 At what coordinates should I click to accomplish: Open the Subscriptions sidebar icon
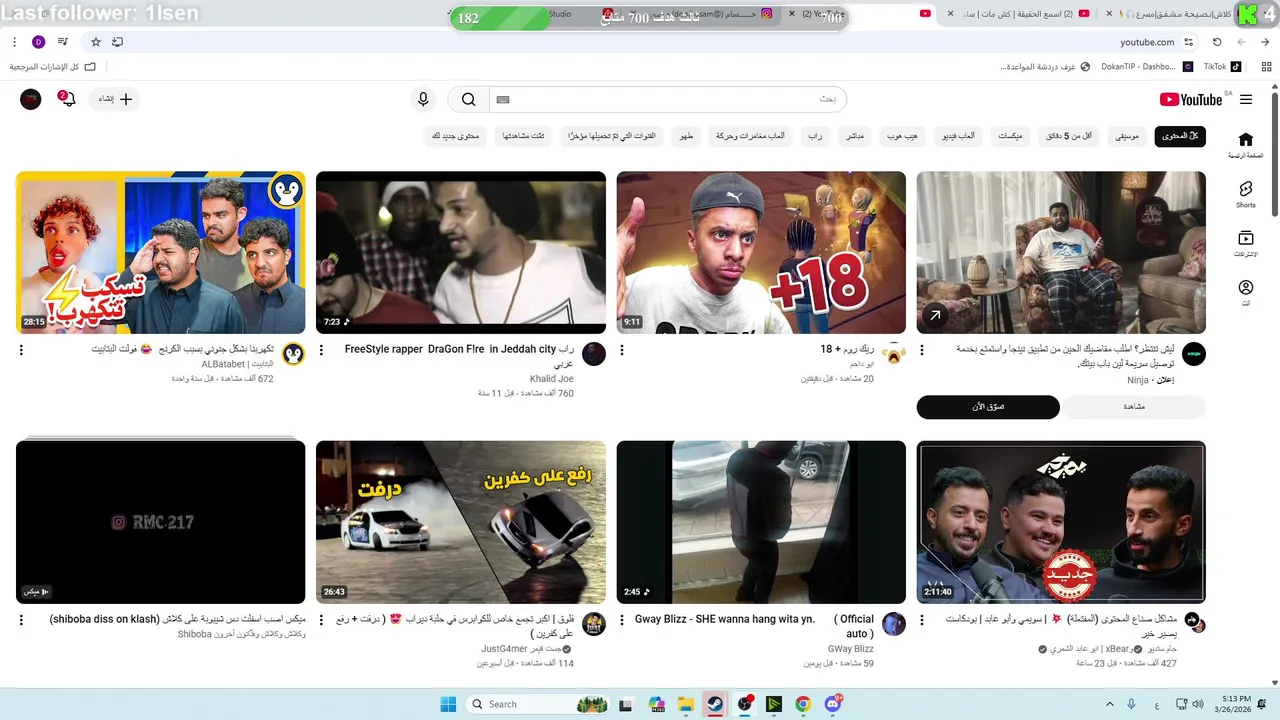(x=1245, y=243)
